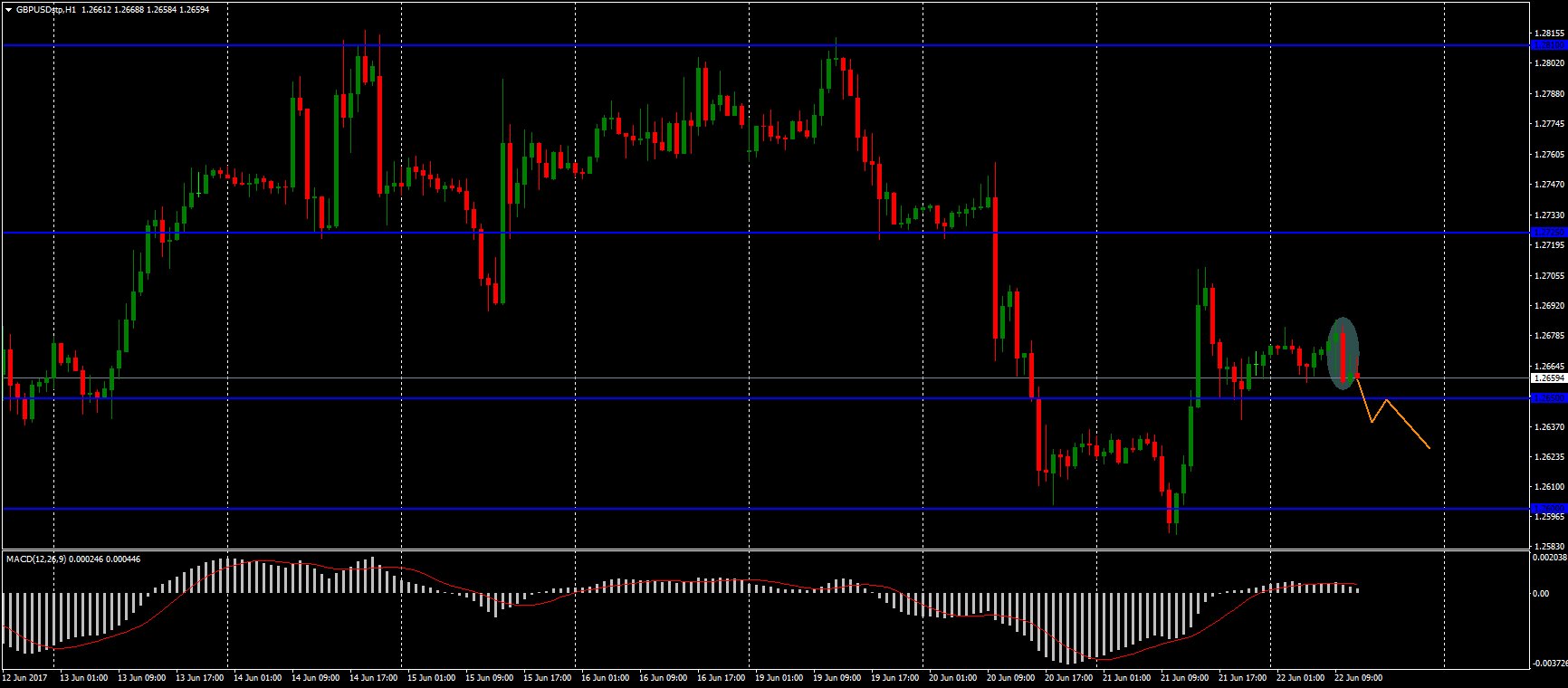This screenshot has height=688, width=1568.
Task: Select the last descending orange projection line
Action: coord(1408,424)
